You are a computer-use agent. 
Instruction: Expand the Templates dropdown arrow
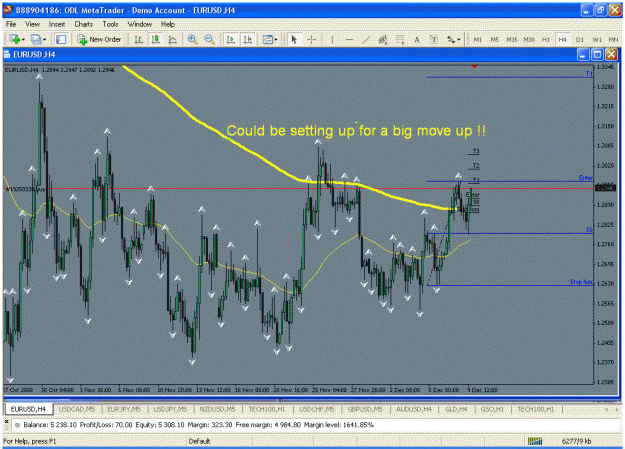[276, 40]
